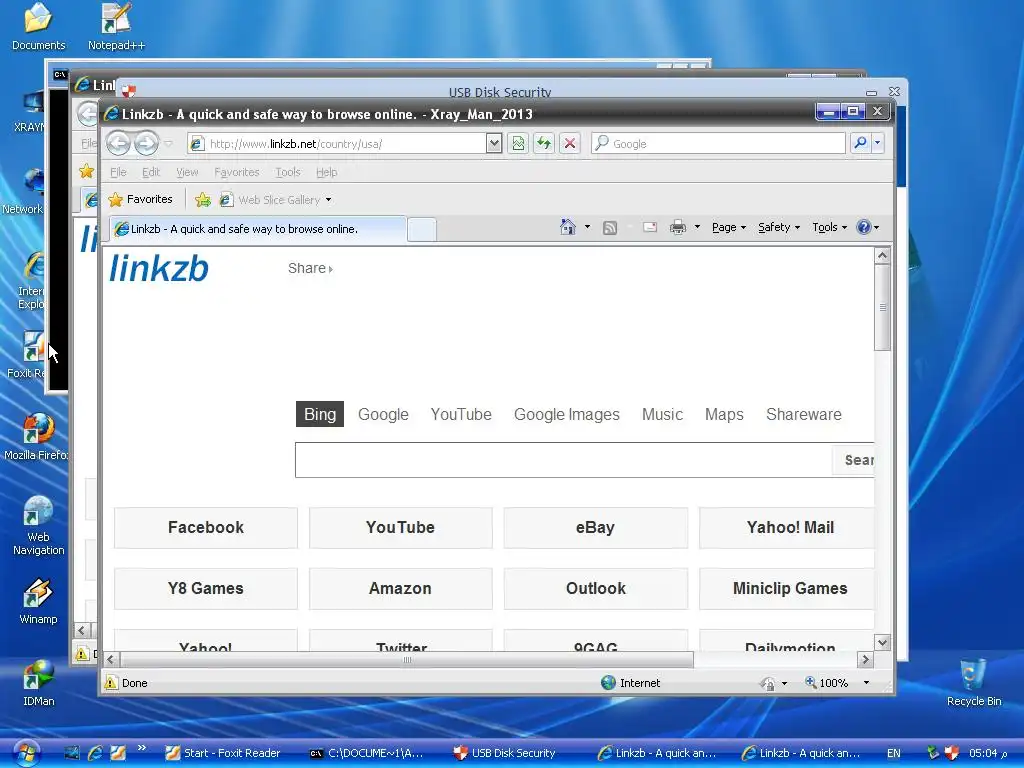
Task: Select the Bing search tab
Action: click(320, 414)
